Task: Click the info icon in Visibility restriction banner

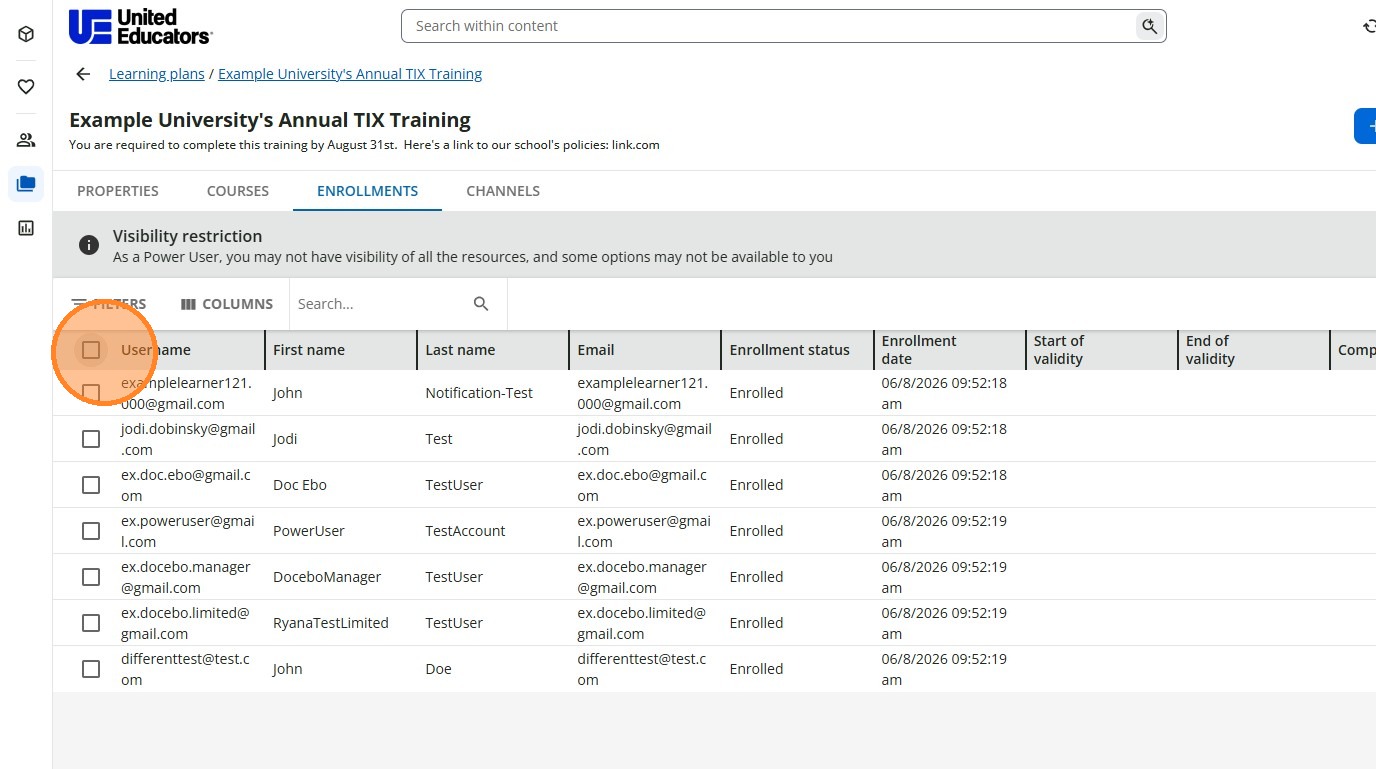Action: [x=89, y=245]
